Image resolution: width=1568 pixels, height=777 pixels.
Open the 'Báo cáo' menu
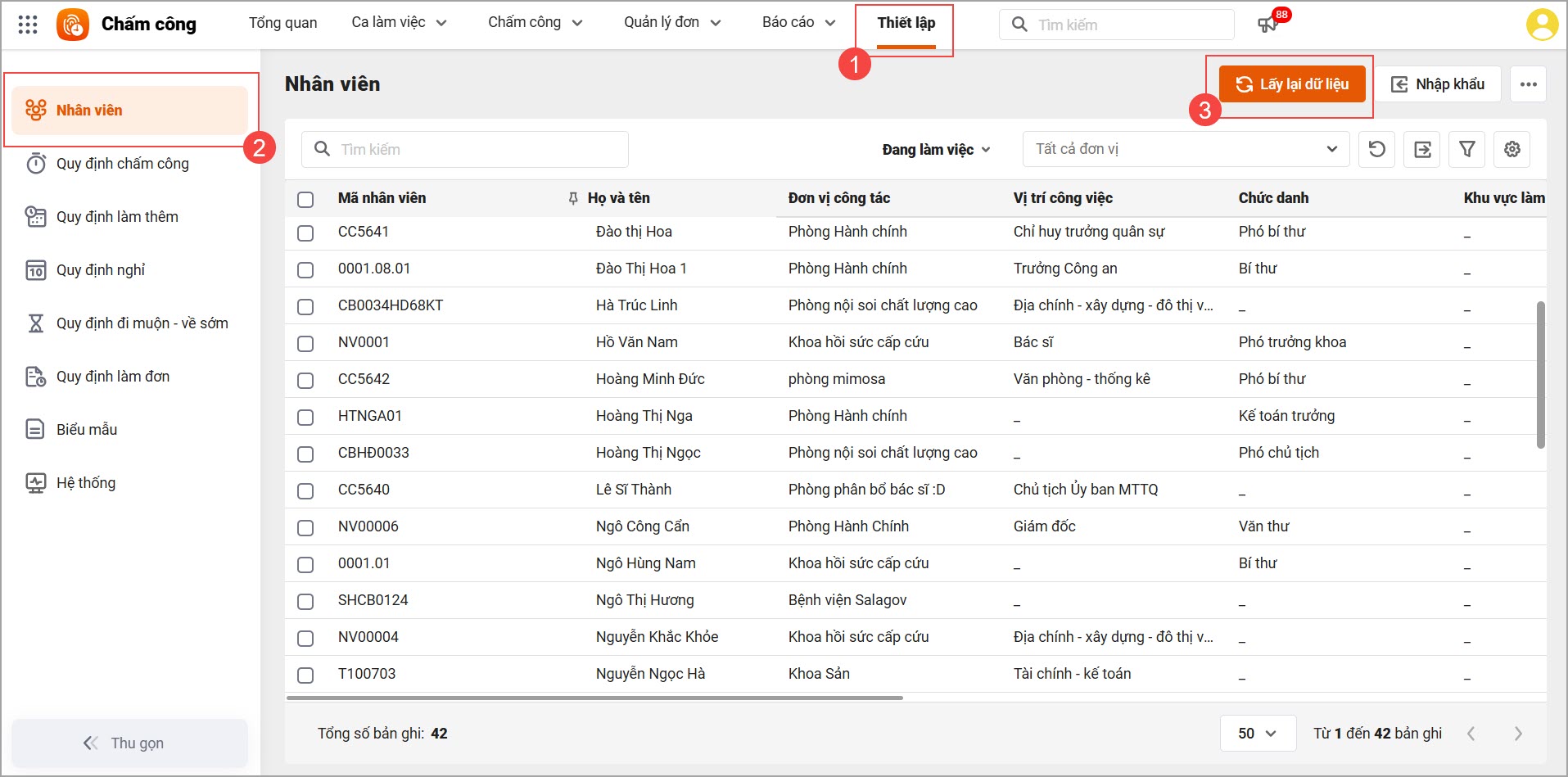pos(798,23)
